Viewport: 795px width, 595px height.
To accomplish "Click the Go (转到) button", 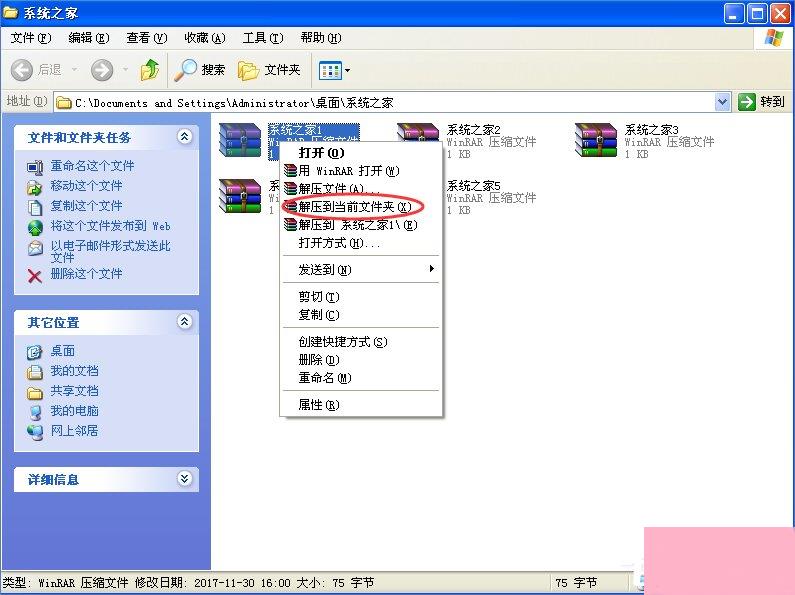I will click(x=762, y=102).
